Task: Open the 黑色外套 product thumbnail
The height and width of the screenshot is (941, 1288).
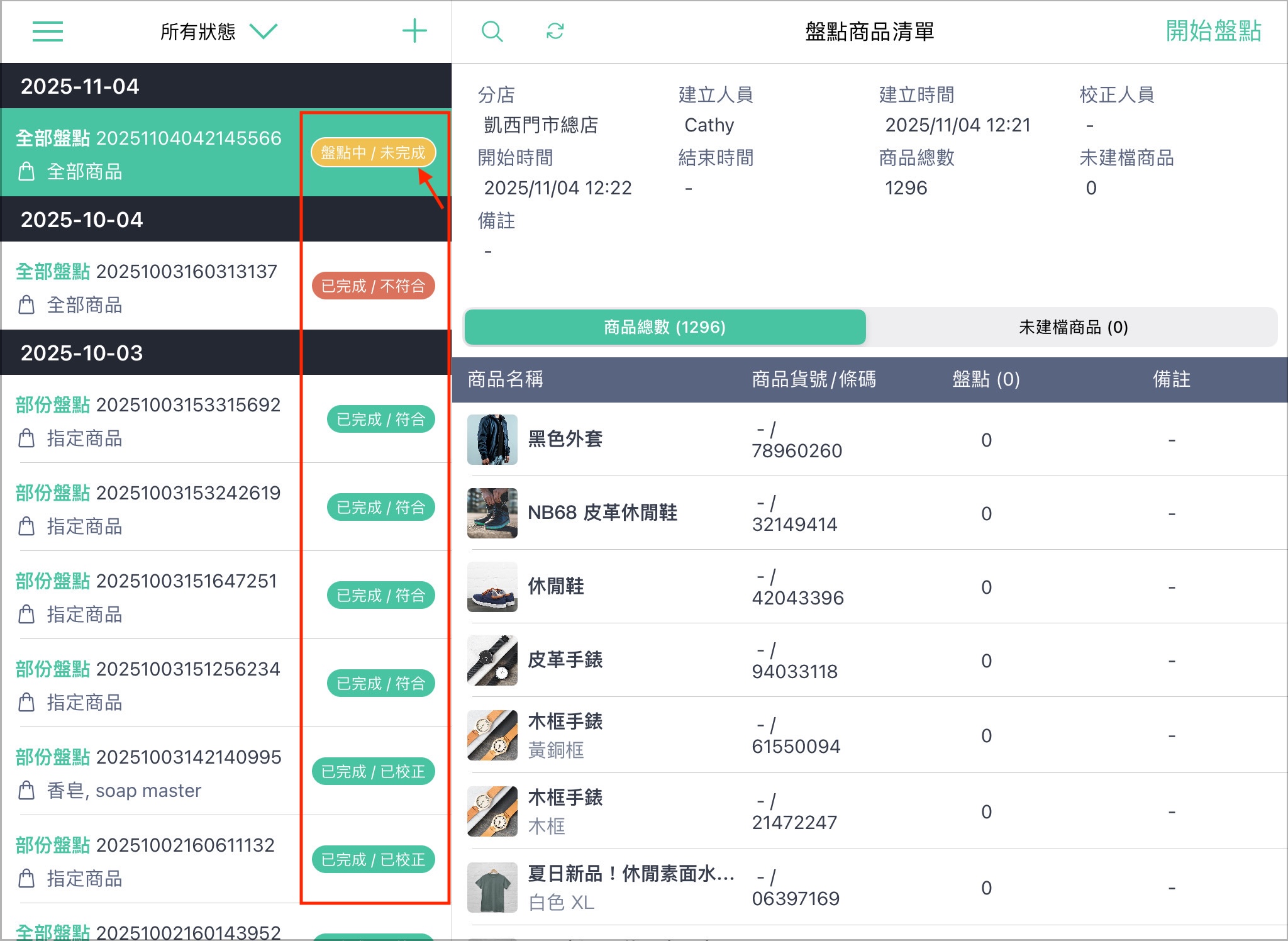Action: point(492,440)
